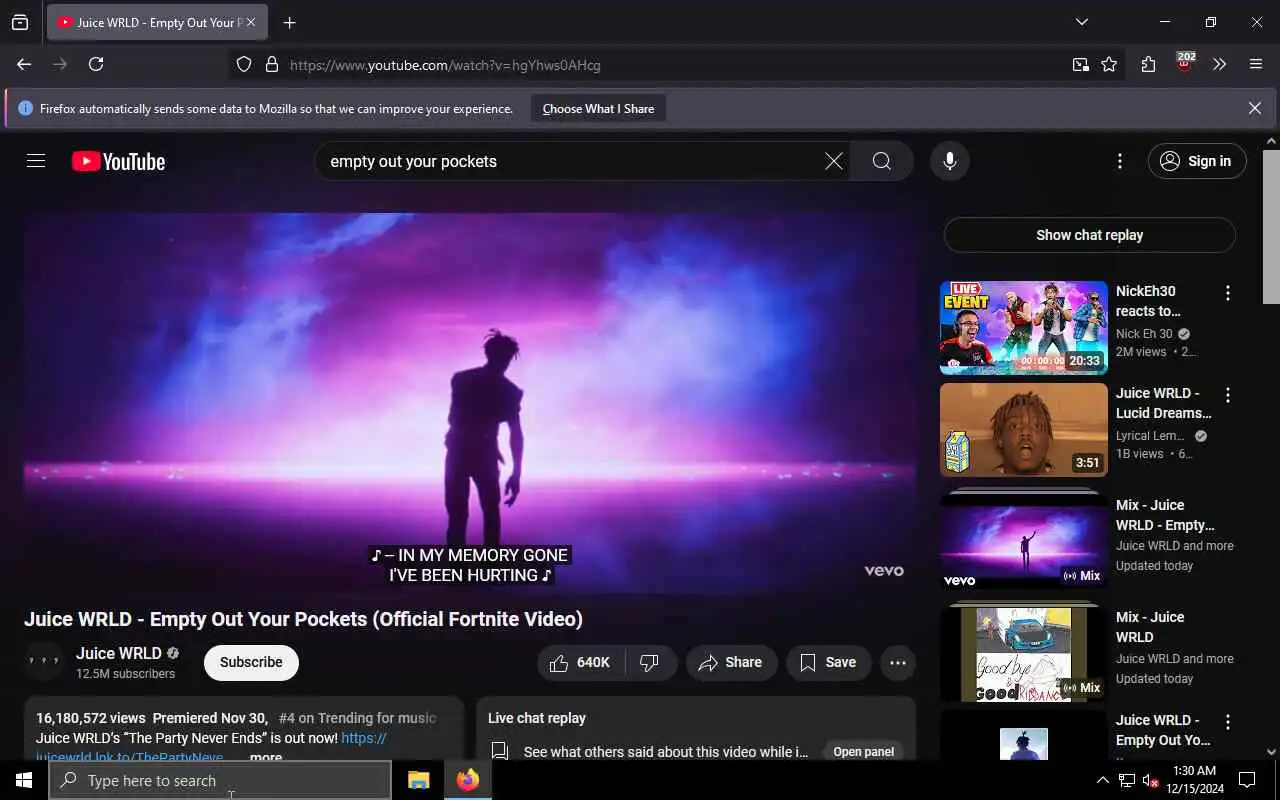
Task: Dislike the video with thumbs down
Action: [650, 662]
